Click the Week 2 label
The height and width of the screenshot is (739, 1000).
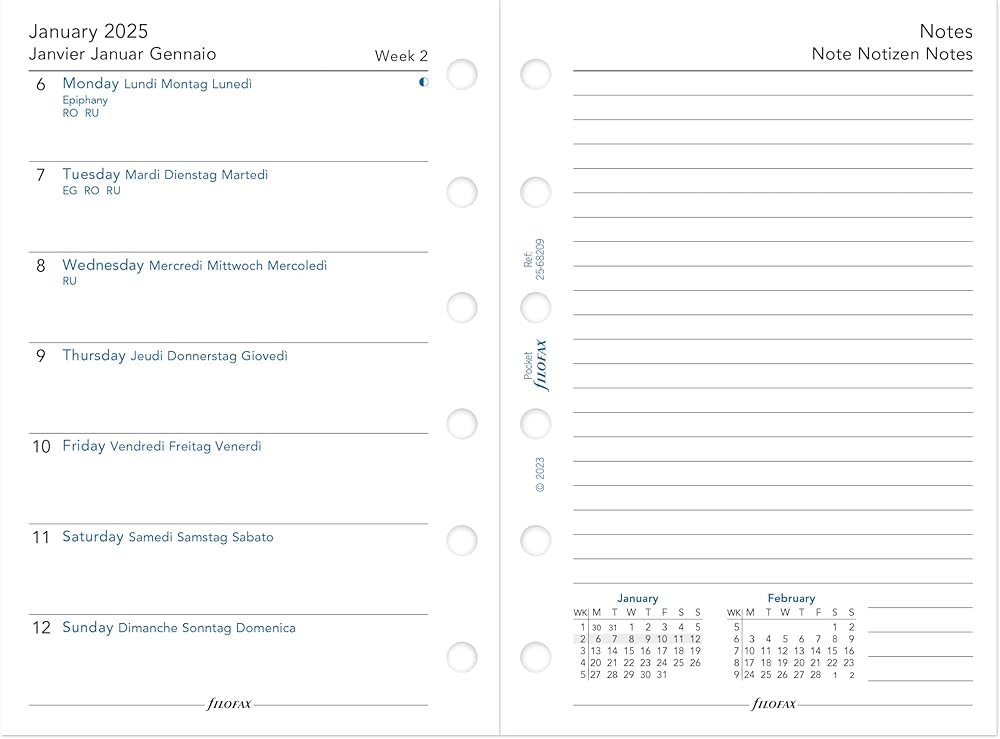click(x=401, y=56)
